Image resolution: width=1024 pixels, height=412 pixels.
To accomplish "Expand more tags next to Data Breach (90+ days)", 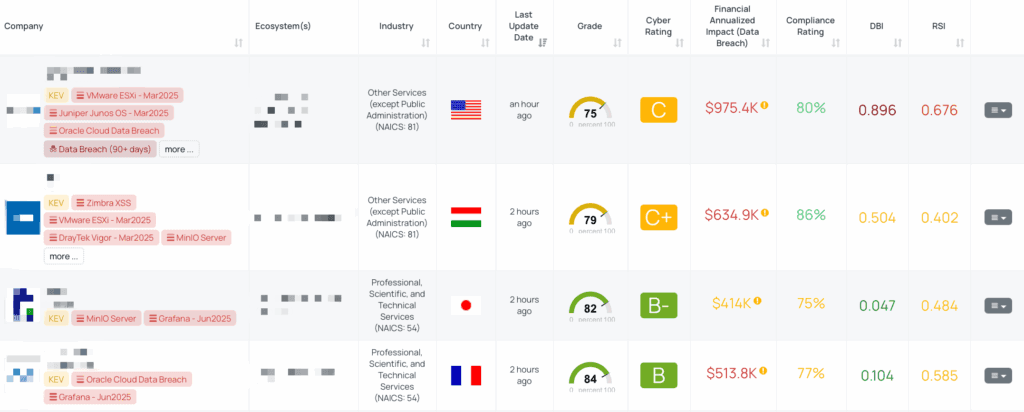I will point(179,149).
